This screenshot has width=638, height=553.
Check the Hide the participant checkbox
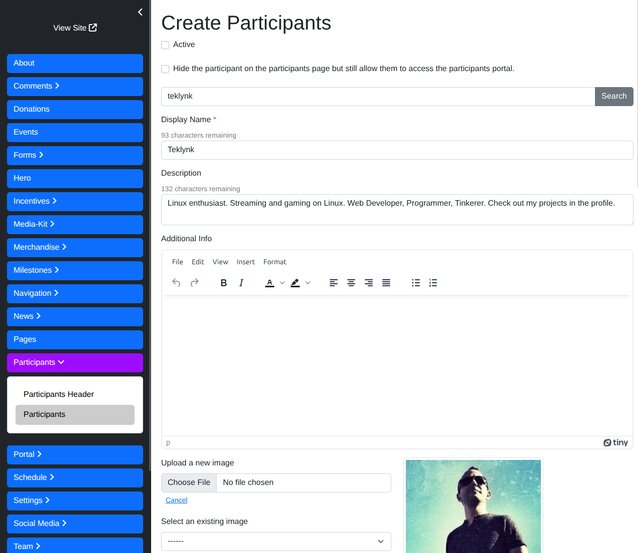[165, 69]
